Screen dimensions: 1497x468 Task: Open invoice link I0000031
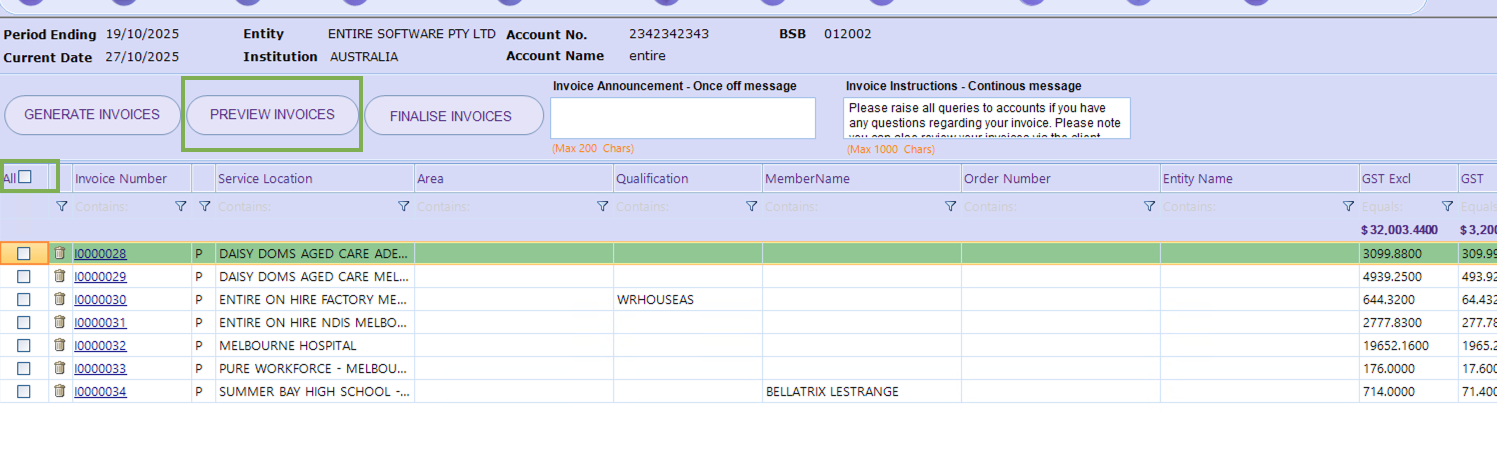click(100, 322)
